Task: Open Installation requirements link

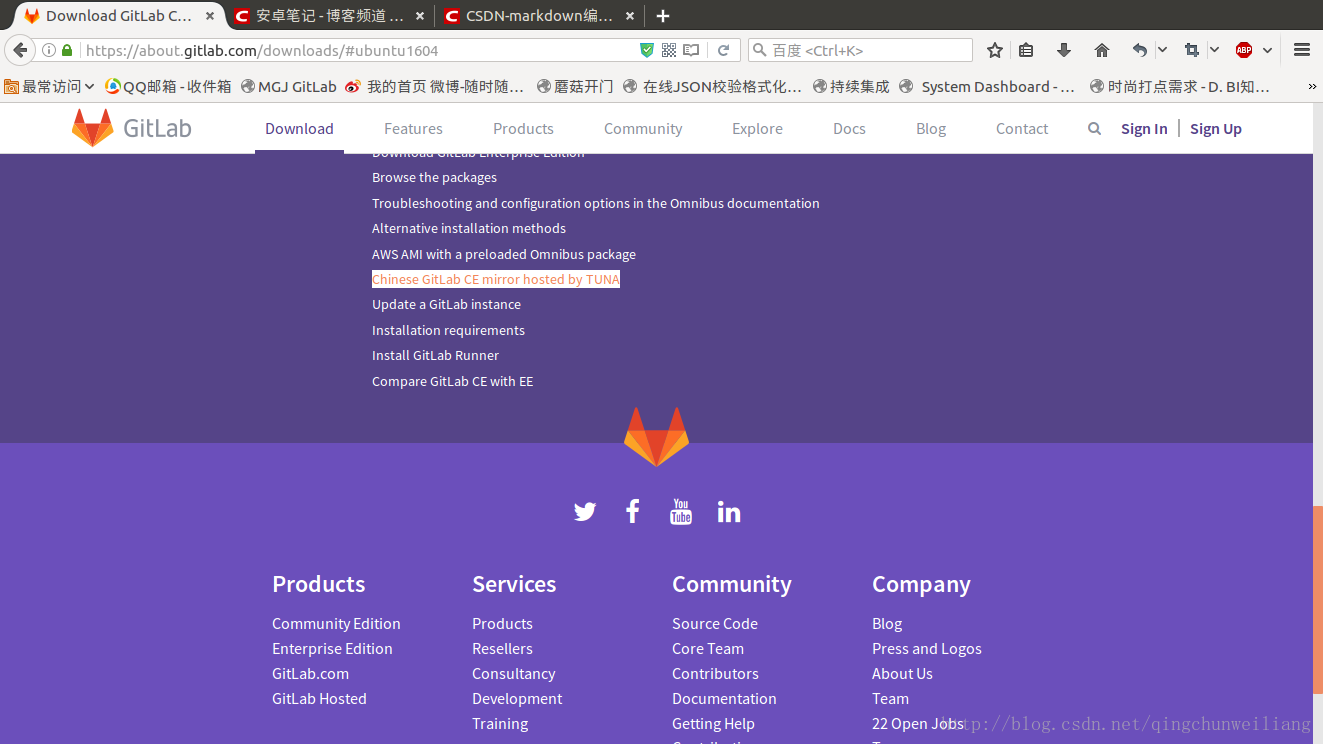Action: tap(448, 330)
